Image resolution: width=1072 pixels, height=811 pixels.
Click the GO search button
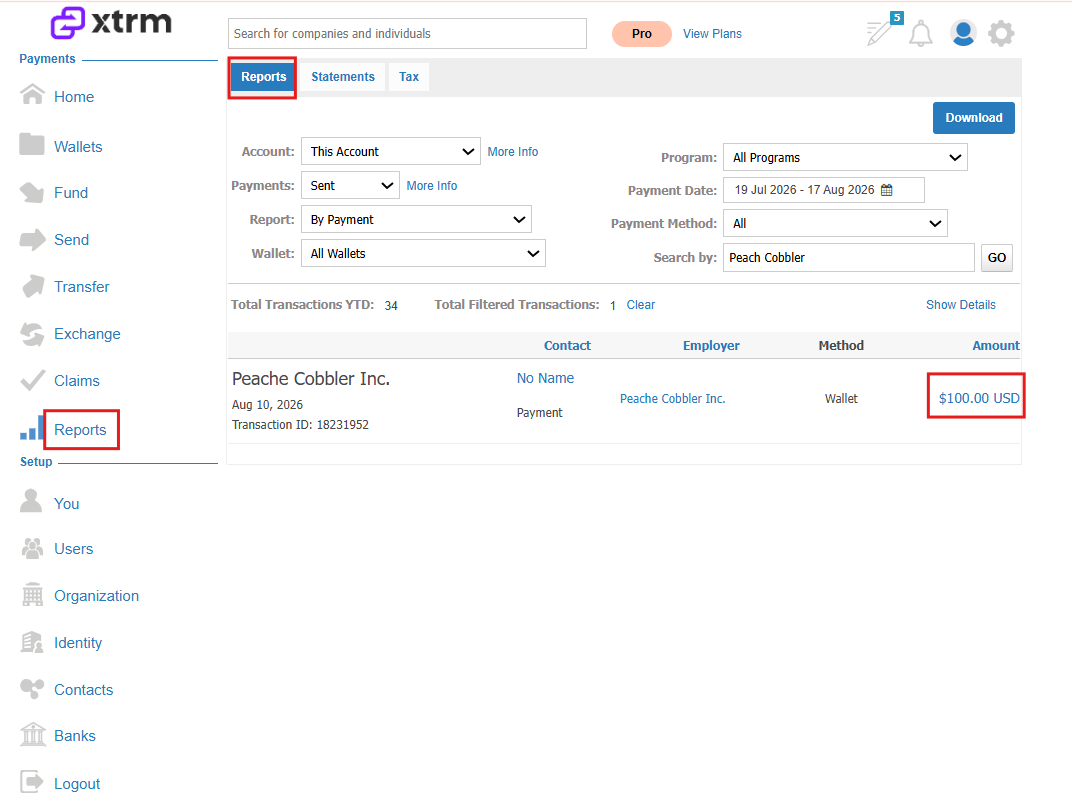pyautogui.click(x=996, y=258)
